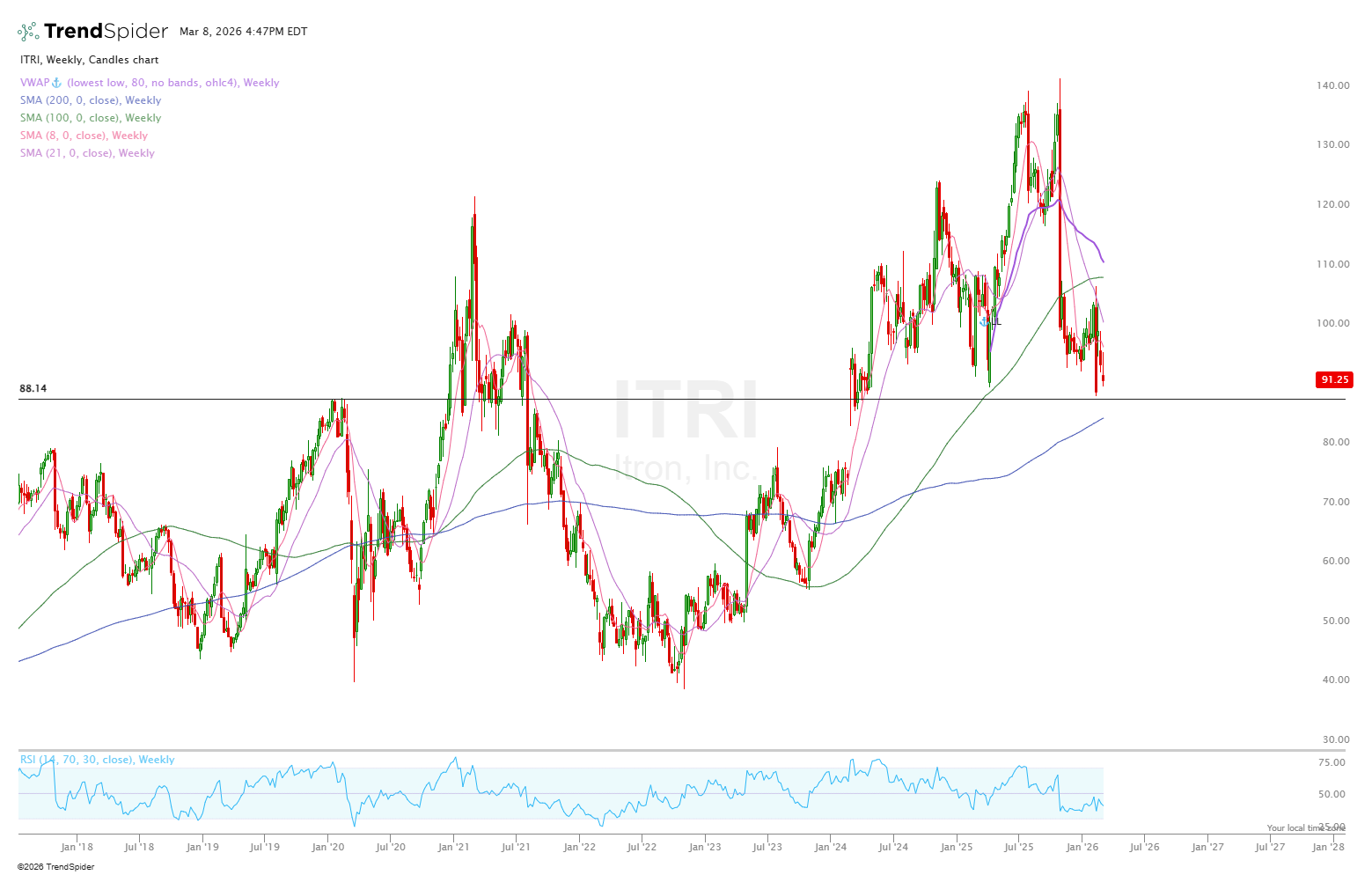Click the Jan '19 date axis label
The height and width of the screenshot is (875, 1372).
pyautogui.click(x=202, y=848)
